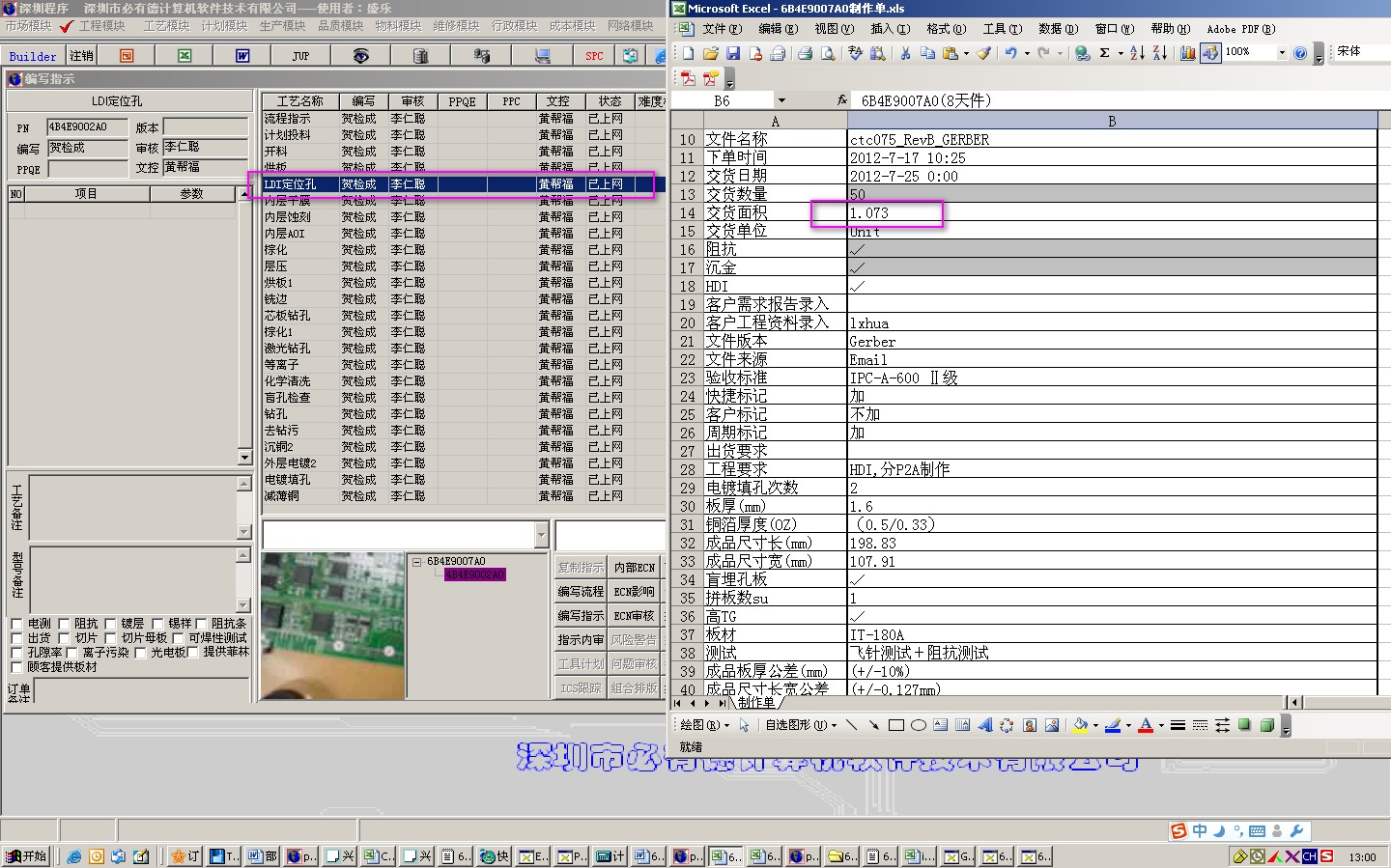This screenshot has width=1391, height=868.
Task: Enable the 电测 checkbox
Action: [x=16, y=624]
